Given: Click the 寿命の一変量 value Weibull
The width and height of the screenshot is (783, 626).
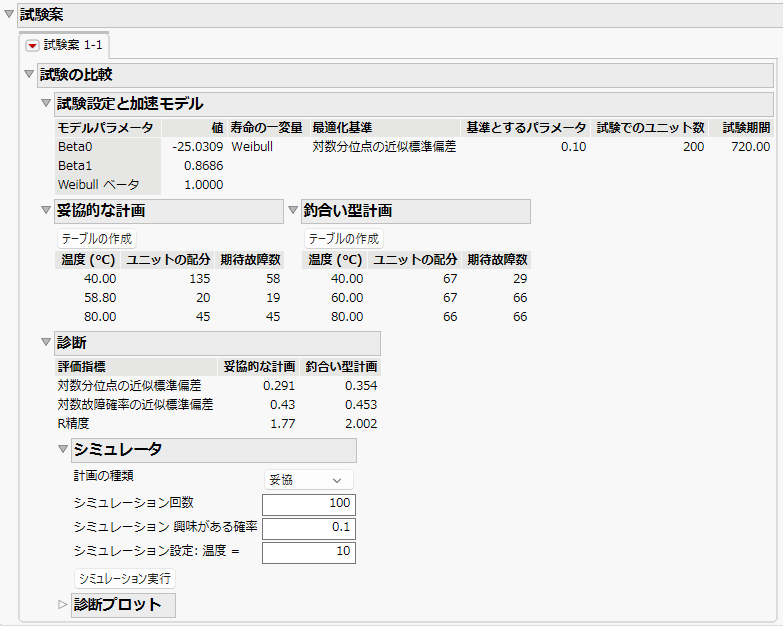Looking at the screenshot, I should coord(252,147).
